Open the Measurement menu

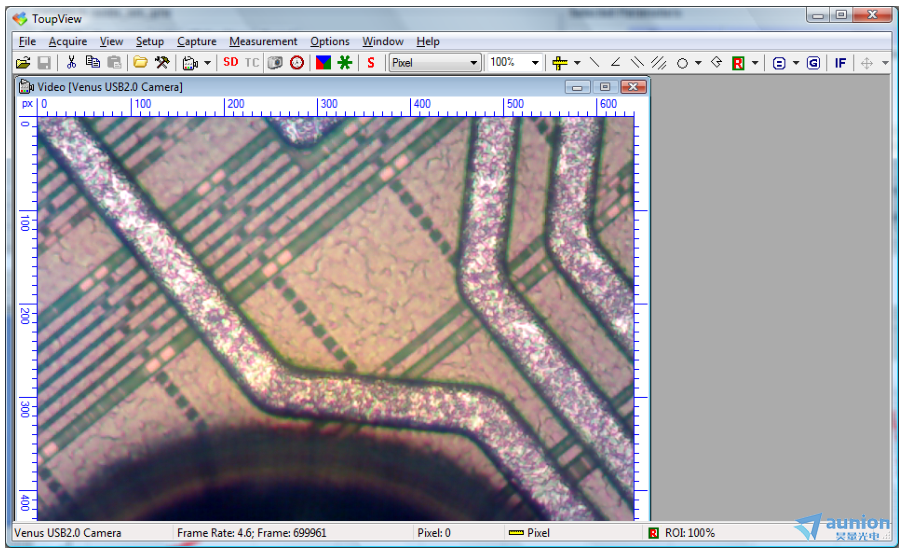point(263,41)
